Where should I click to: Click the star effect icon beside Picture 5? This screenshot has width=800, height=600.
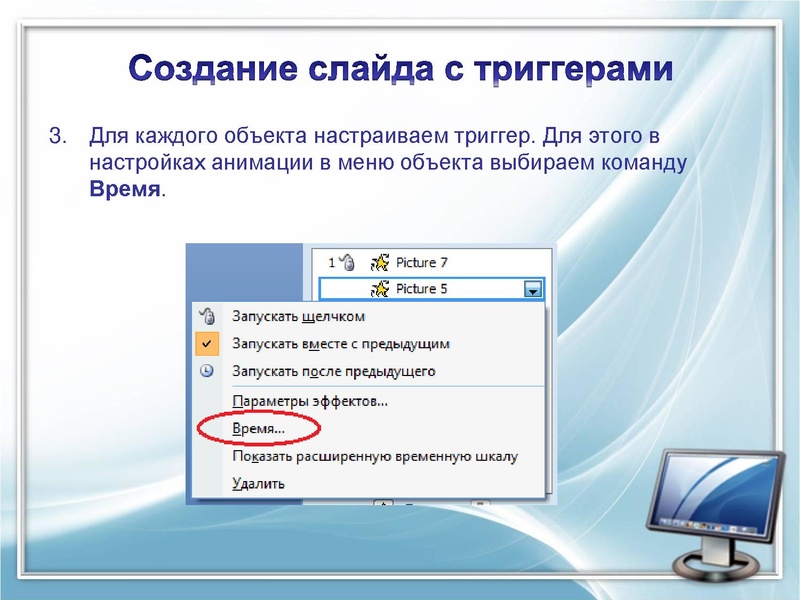(382, 288)
